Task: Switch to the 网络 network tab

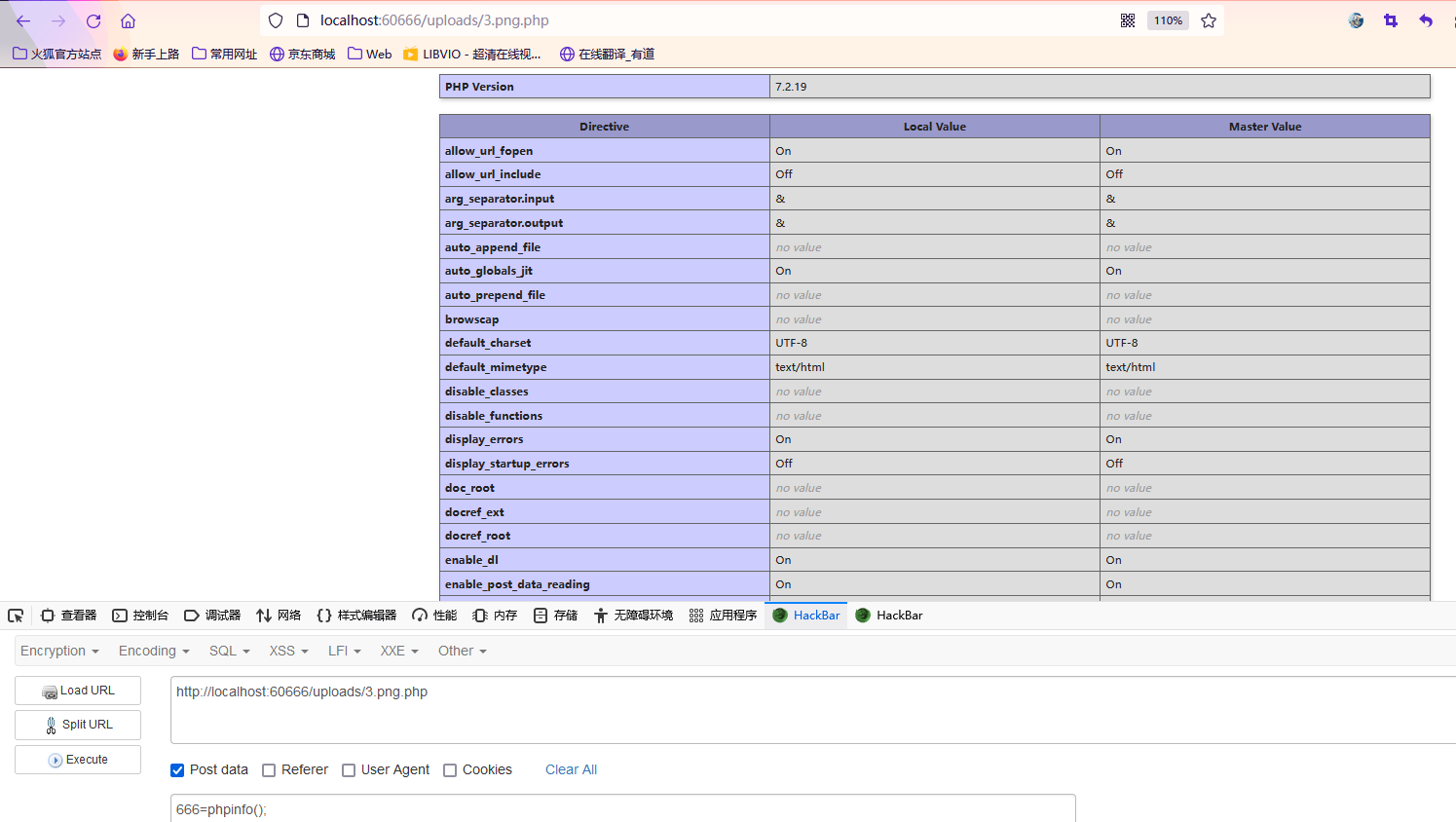Action: (279, 616)
